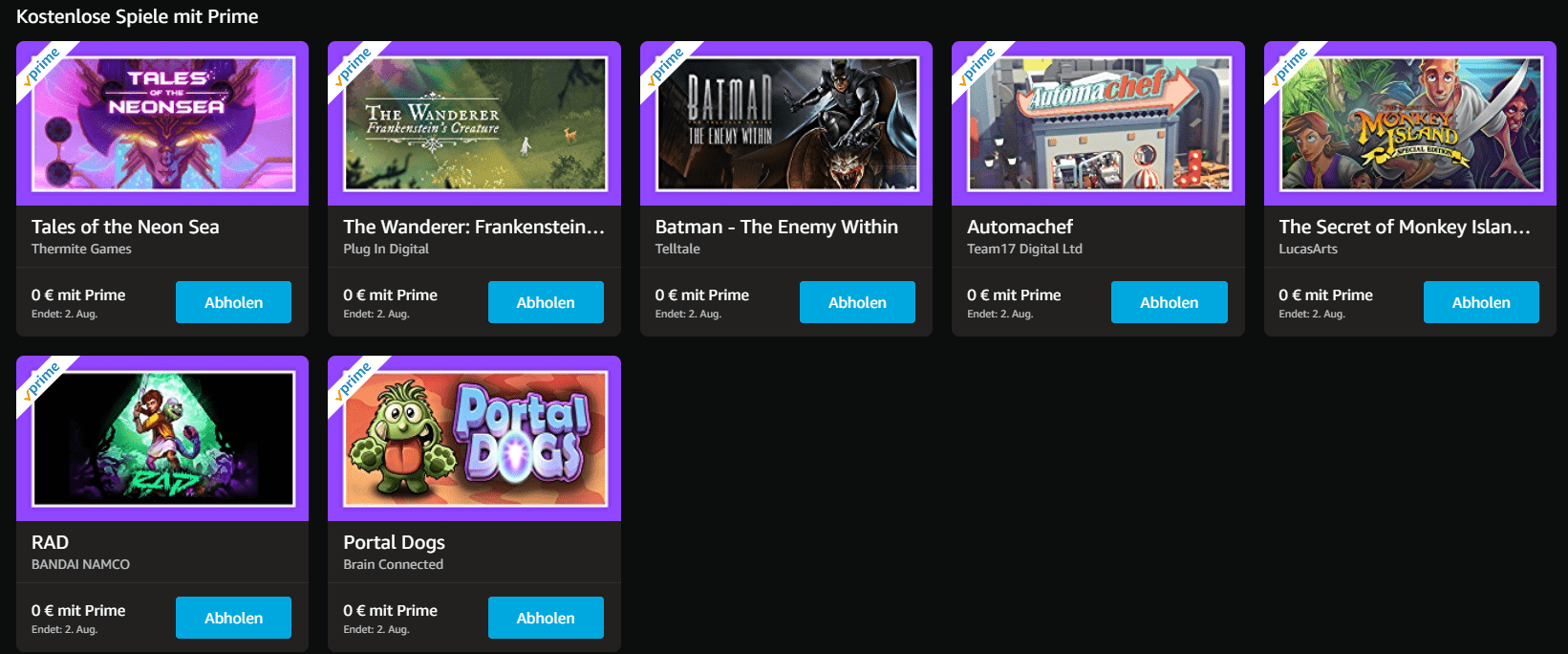This screenshot has width=1568, height=654.
Task: Open the Monkey Island Special Edition cover art
Action: pyautogui.click(x=1410, y=123)
